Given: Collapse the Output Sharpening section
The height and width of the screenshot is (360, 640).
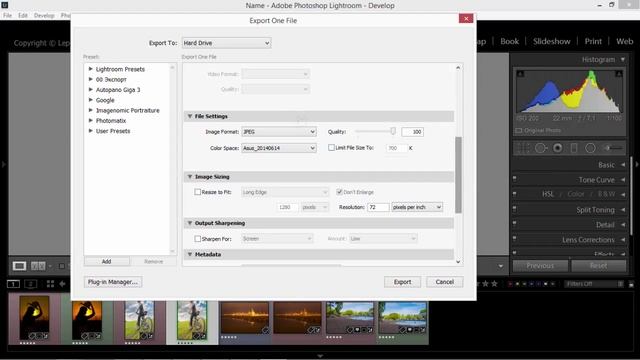Looking at the screenshot, I should coord(190,223).
